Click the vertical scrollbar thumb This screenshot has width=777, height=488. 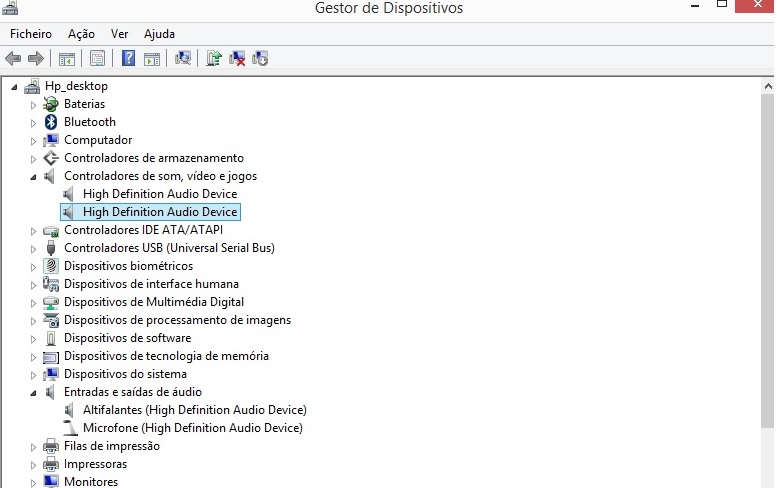point(768,260)
